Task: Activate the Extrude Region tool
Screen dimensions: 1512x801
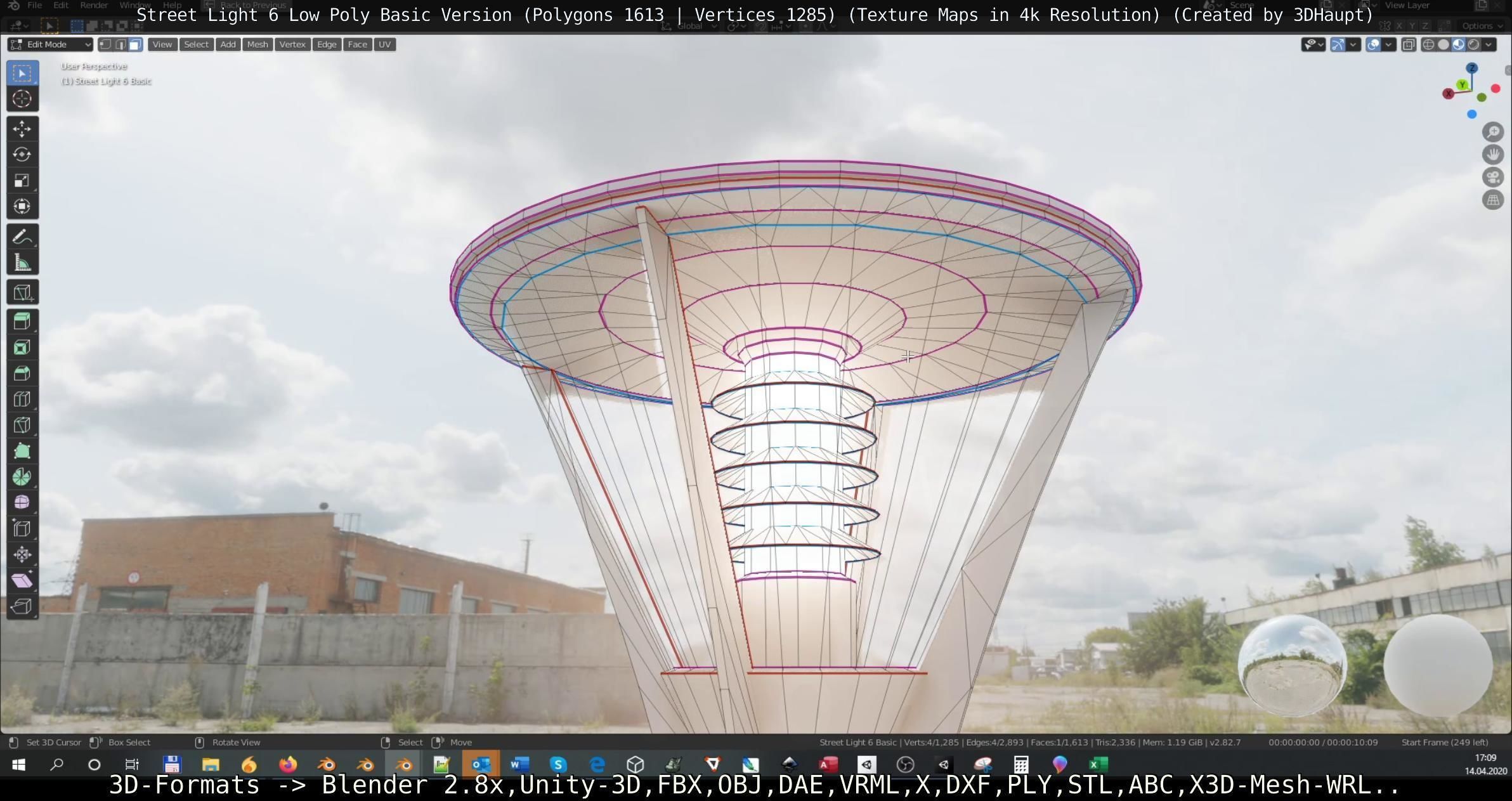Action: tap(22, 322)
